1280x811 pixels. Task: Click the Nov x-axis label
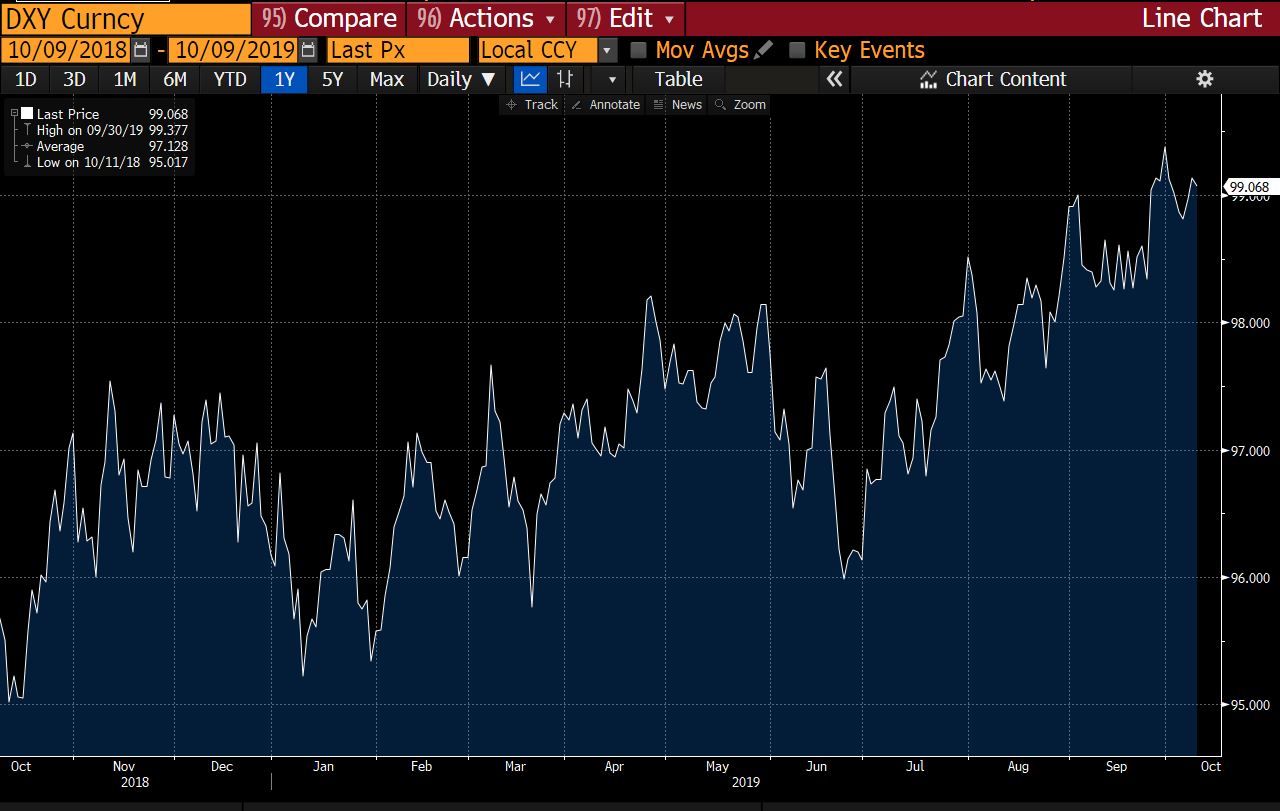(x=125, y=767)
